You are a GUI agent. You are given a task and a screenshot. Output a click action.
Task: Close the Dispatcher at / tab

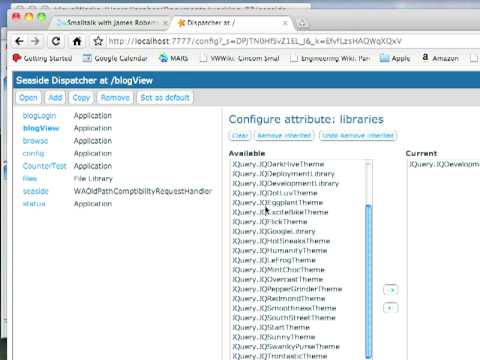click(285, 23)
